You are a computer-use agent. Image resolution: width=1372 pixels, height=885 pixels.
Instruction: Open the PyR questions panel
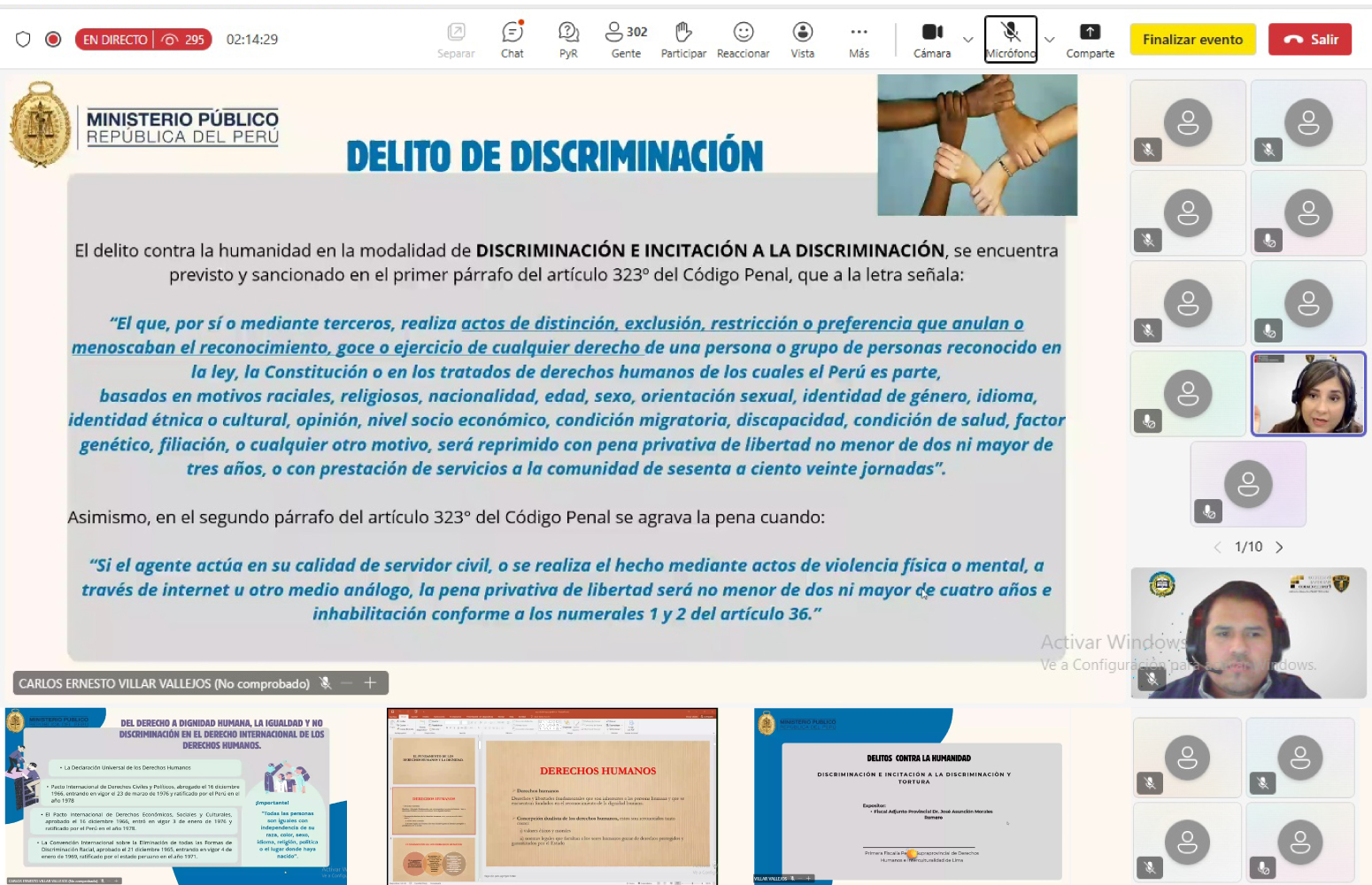coord(568,39)
